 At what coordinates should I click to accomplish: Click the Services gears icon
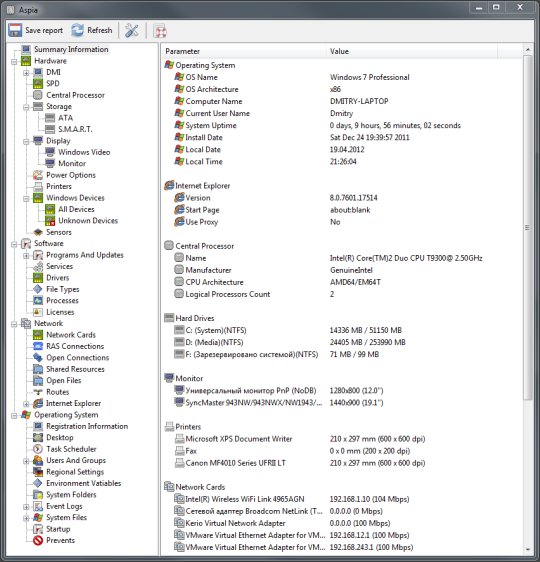tap(38, 266)
